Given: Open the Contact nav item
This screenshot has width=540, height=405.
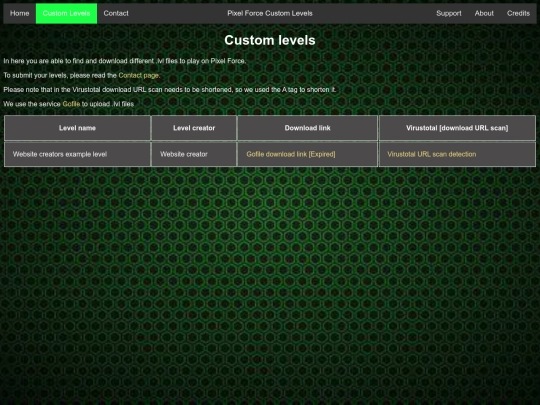Looking at the screenshot, I should coord(116,13).
